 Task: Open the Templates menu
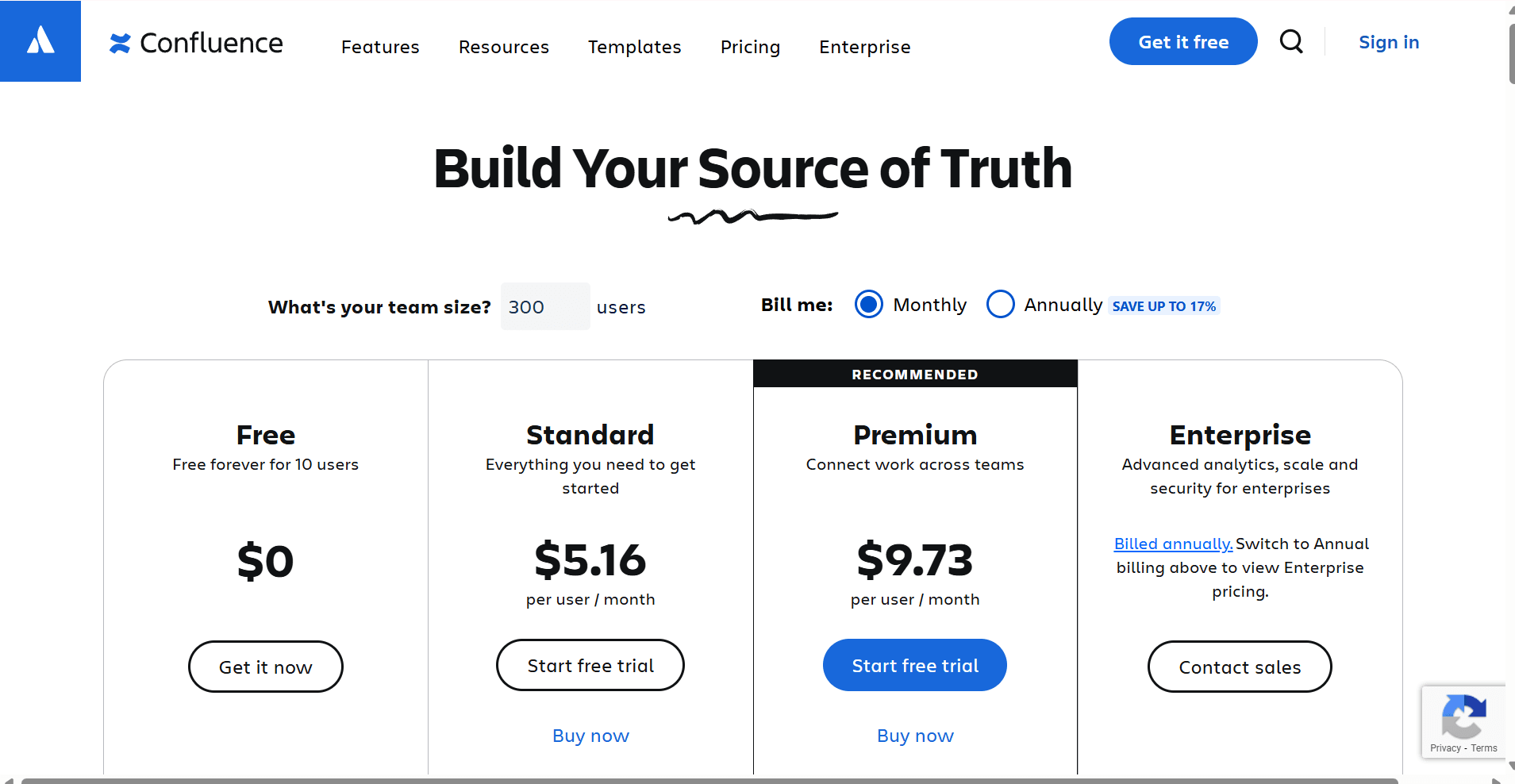pos(634,47)
